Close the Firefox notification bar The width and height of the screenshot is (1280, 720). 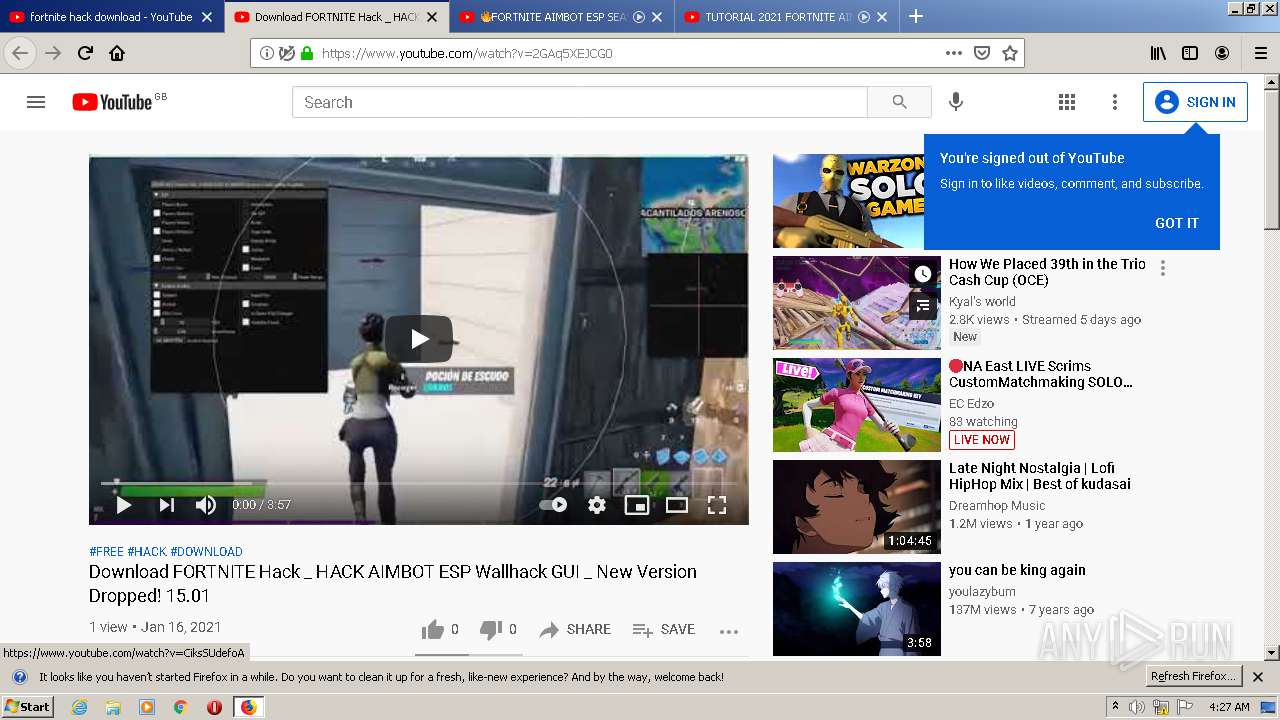tap(1258, 677)
